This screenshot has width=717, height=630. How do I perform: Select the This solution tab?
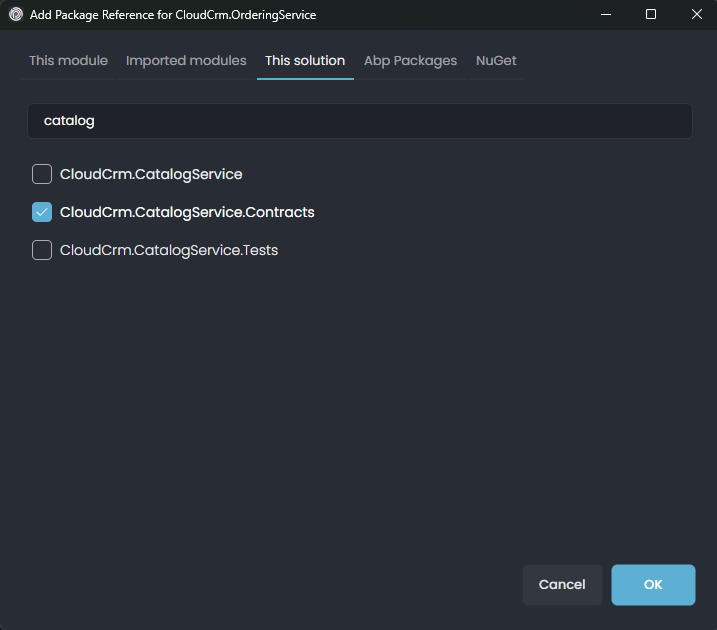pos(305,61)
